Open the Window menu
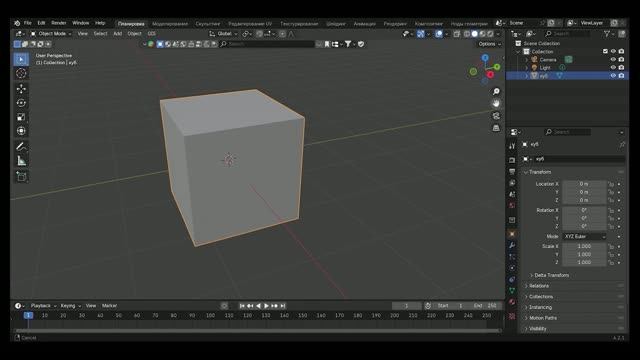 click(81, 23)
